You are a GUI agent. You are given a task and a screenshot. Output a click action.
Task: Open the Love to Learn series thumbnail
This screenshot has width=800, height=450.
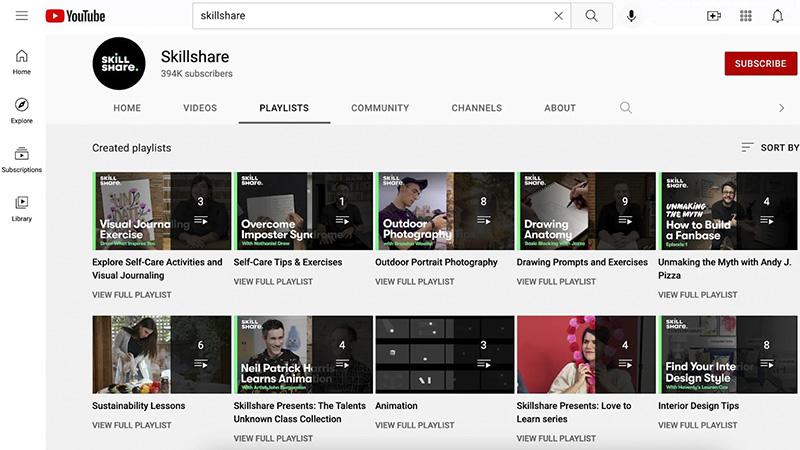586,355
